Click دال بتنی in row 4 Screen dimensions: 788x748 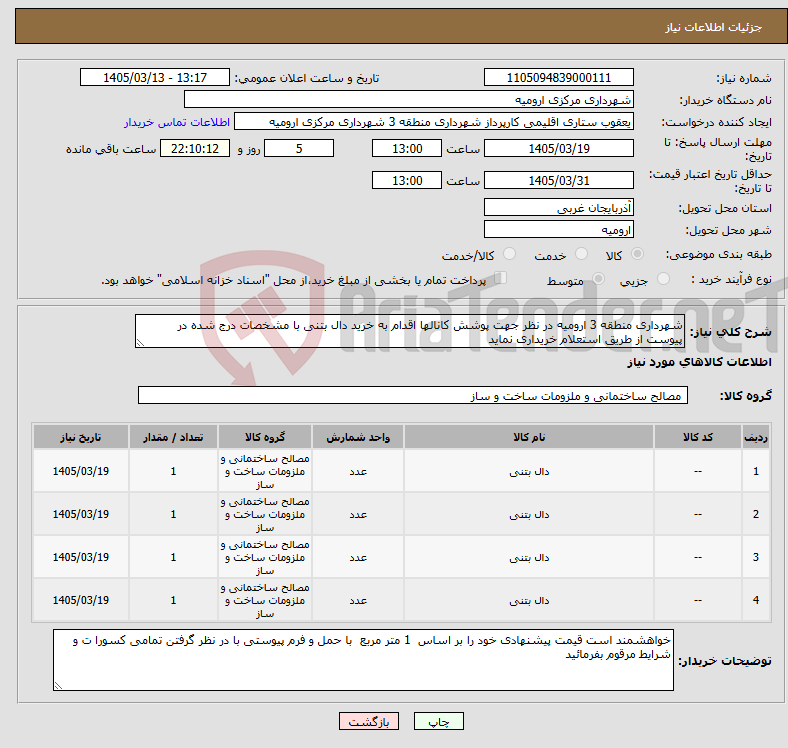coord(529,600)
